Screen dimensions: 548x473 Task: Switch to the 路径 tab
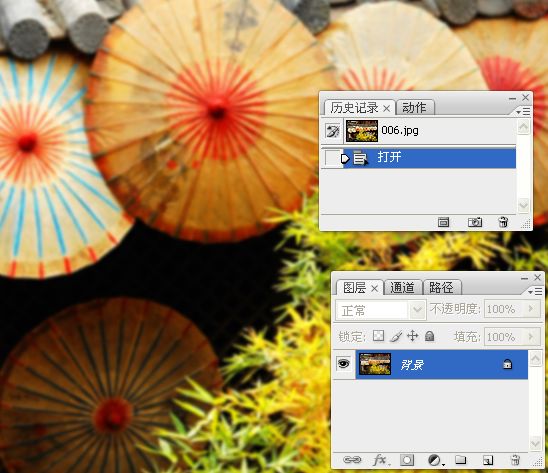[441, 287]
